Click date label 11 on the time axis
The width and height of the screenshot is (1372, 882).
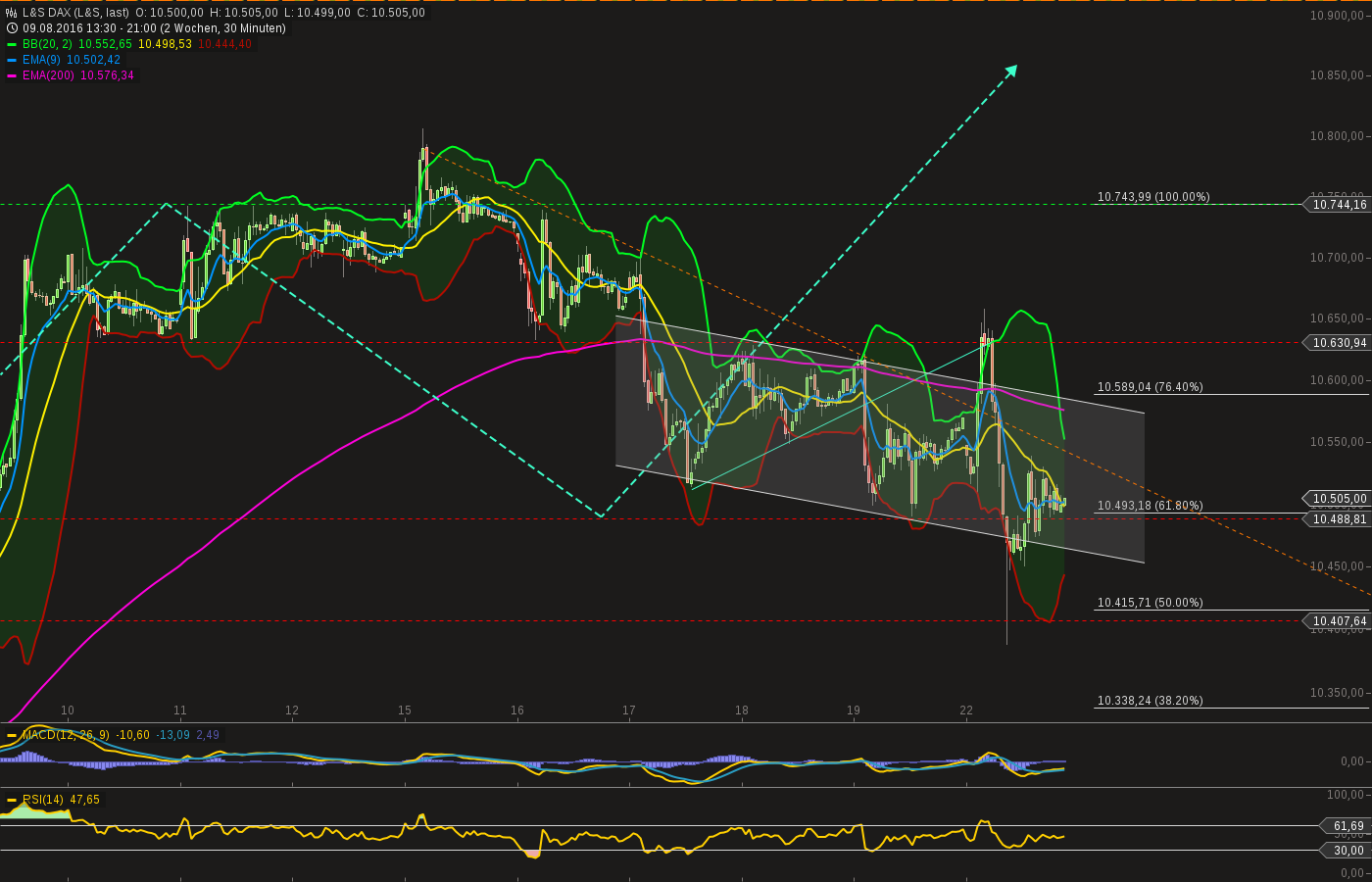pyautogui.click(x=180, y=710)
